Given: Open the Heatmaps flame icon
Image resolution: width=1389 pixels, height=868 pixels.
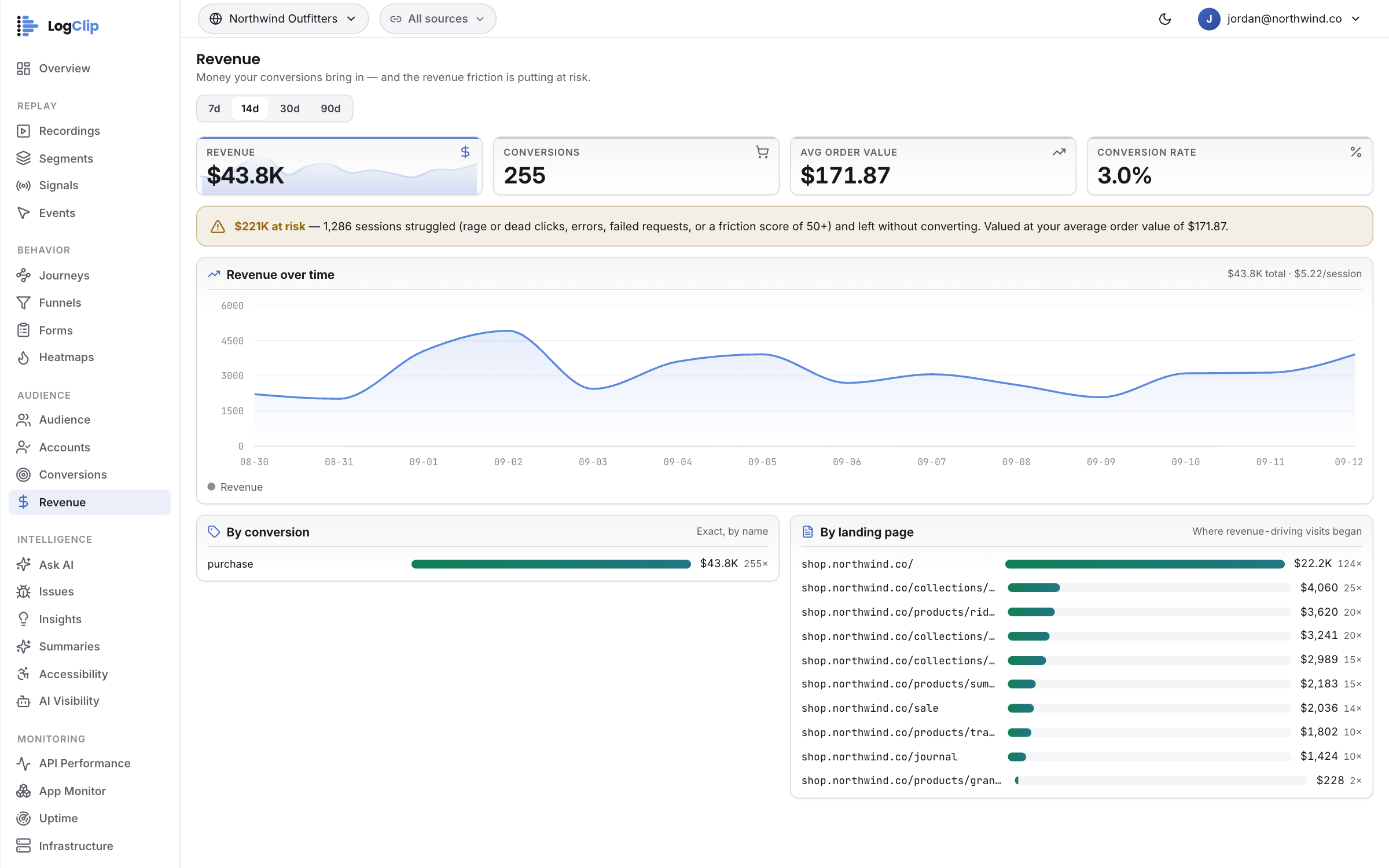Looking at the screenshot, I should pos(23,358).
